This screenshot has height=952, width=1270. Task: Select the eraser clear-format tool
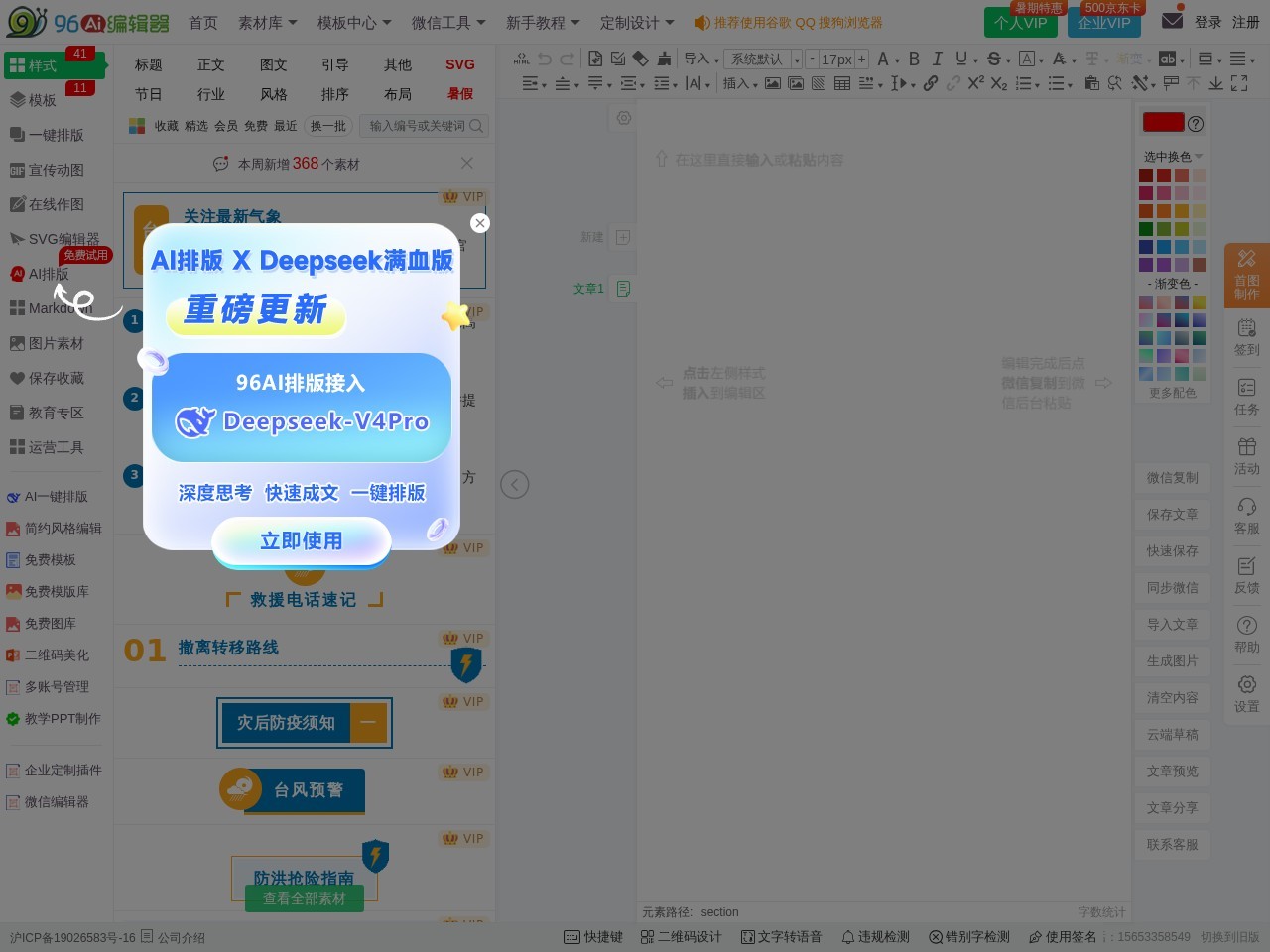coord(641,59)
